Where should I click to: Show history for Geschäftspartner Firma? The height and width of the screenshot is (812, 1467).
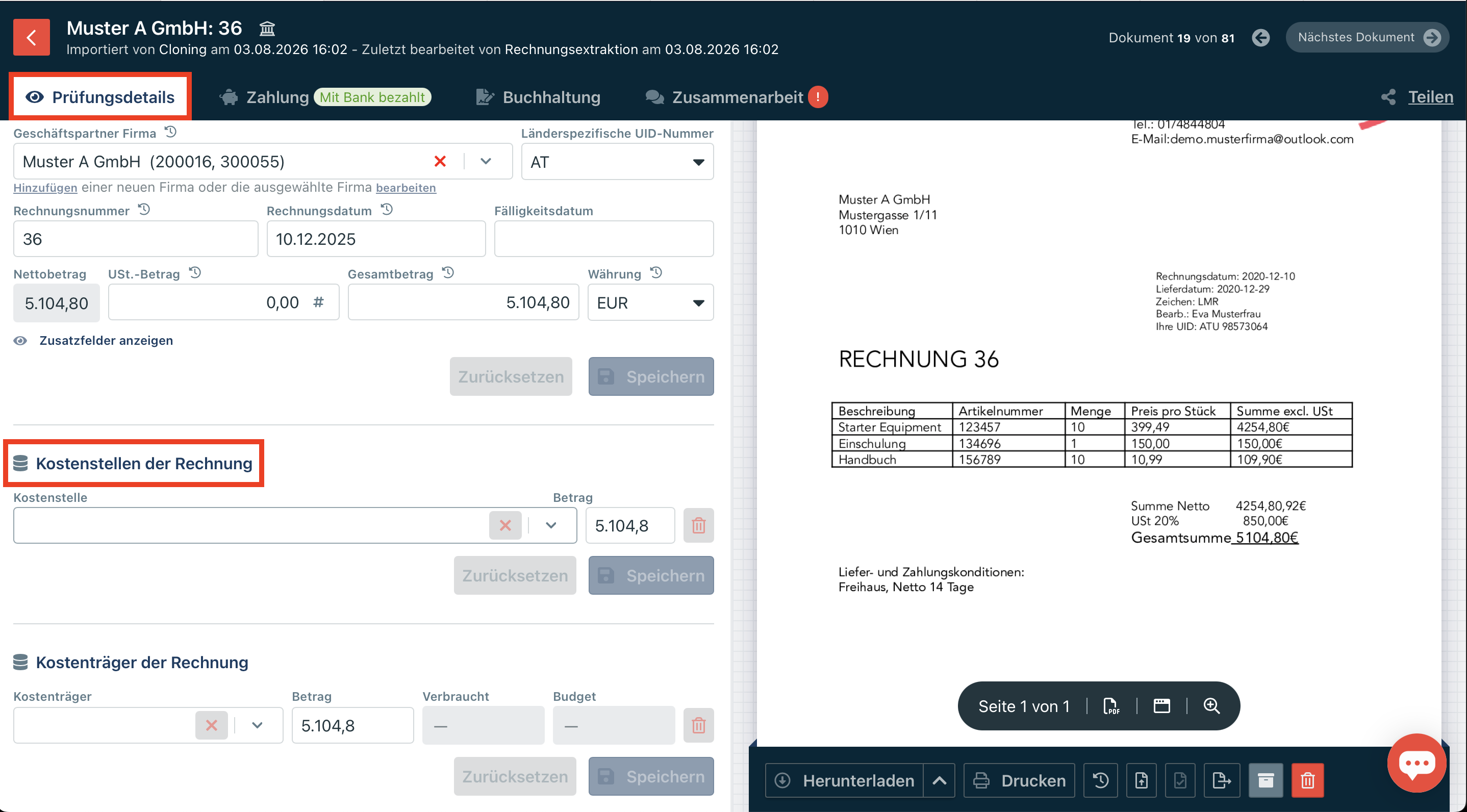(x=170, y=133)
